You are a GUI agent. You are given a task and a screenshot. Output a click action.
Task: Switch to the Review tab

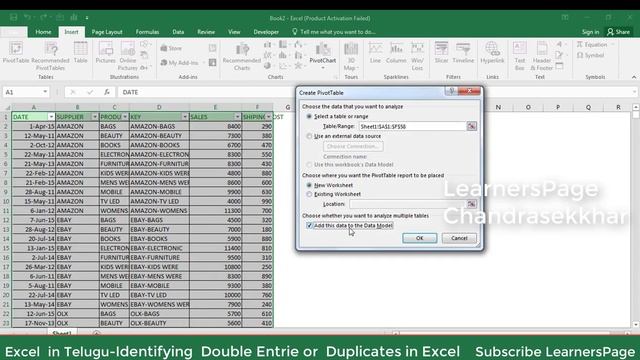click(206, 32)
